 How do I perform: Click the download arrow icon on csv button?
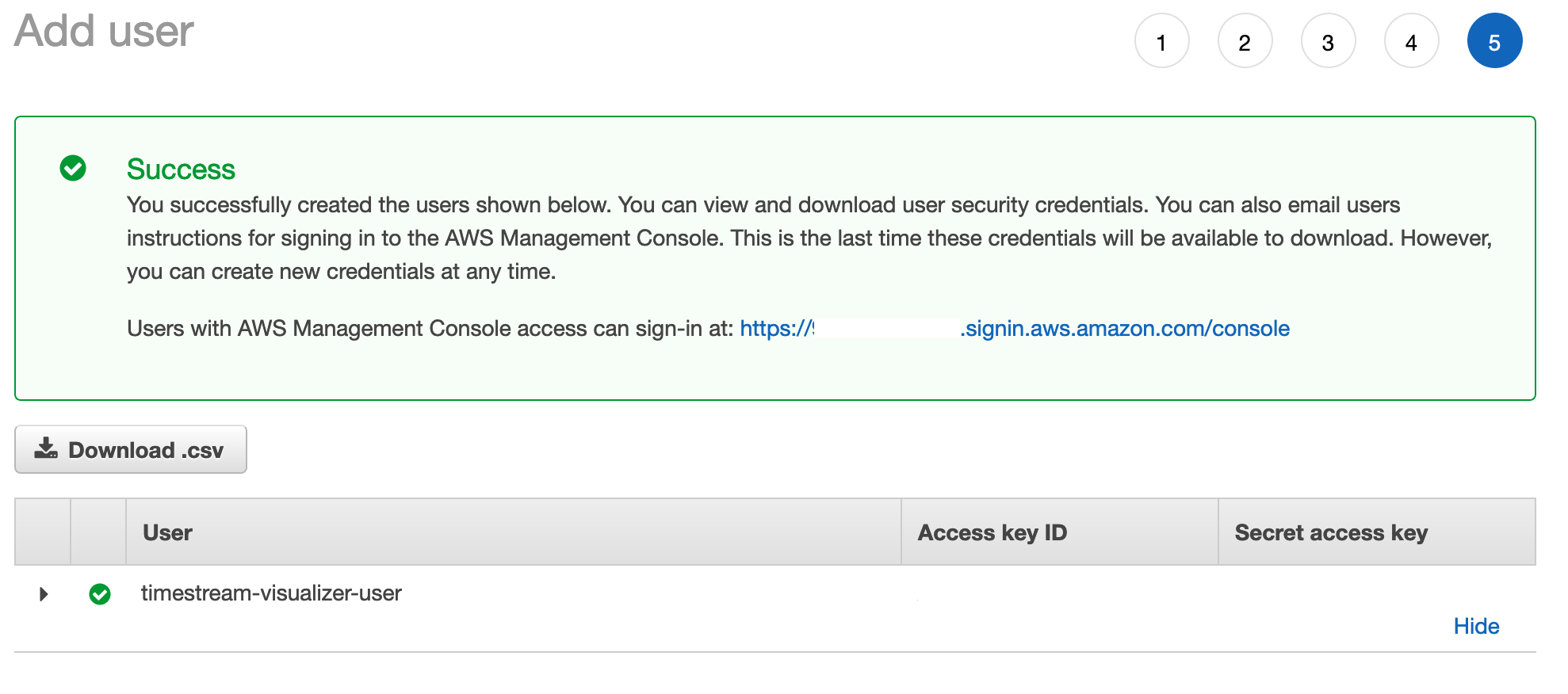click(46, 448)
